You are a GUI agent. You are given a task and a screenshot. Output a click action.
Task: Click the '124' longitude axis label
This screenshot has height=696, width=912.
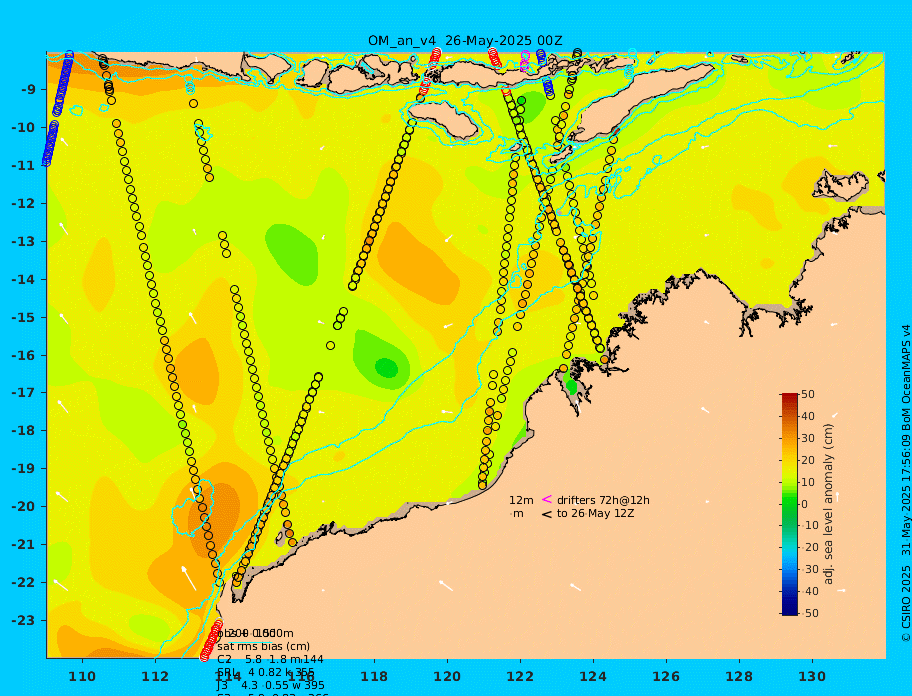593,676
